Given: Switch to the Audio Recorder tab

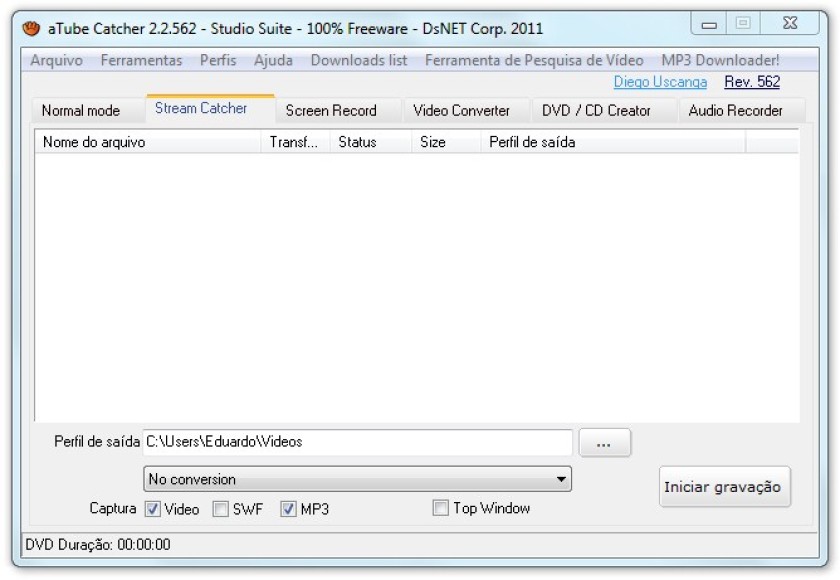Looking at the screenshot, I should tap(741, 111).
